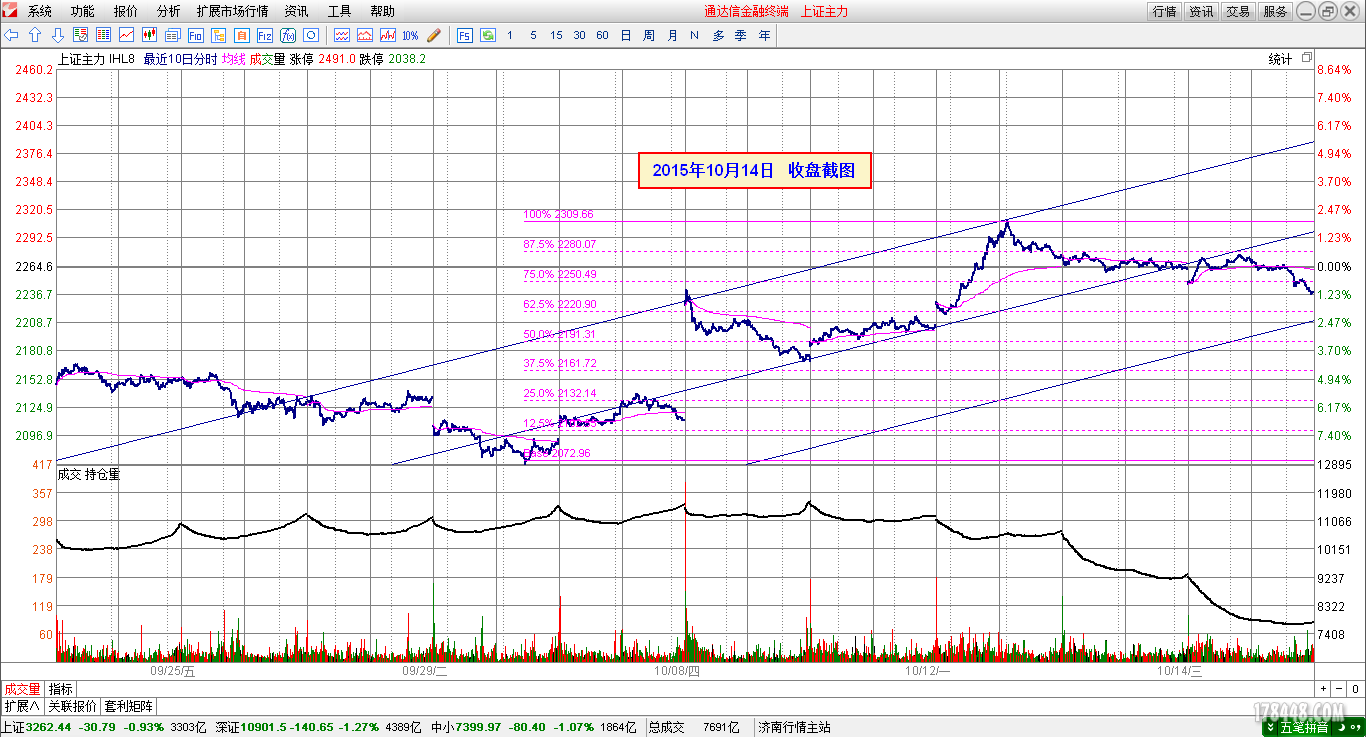
Task: Click the red area chart icon
Action: 365,35
